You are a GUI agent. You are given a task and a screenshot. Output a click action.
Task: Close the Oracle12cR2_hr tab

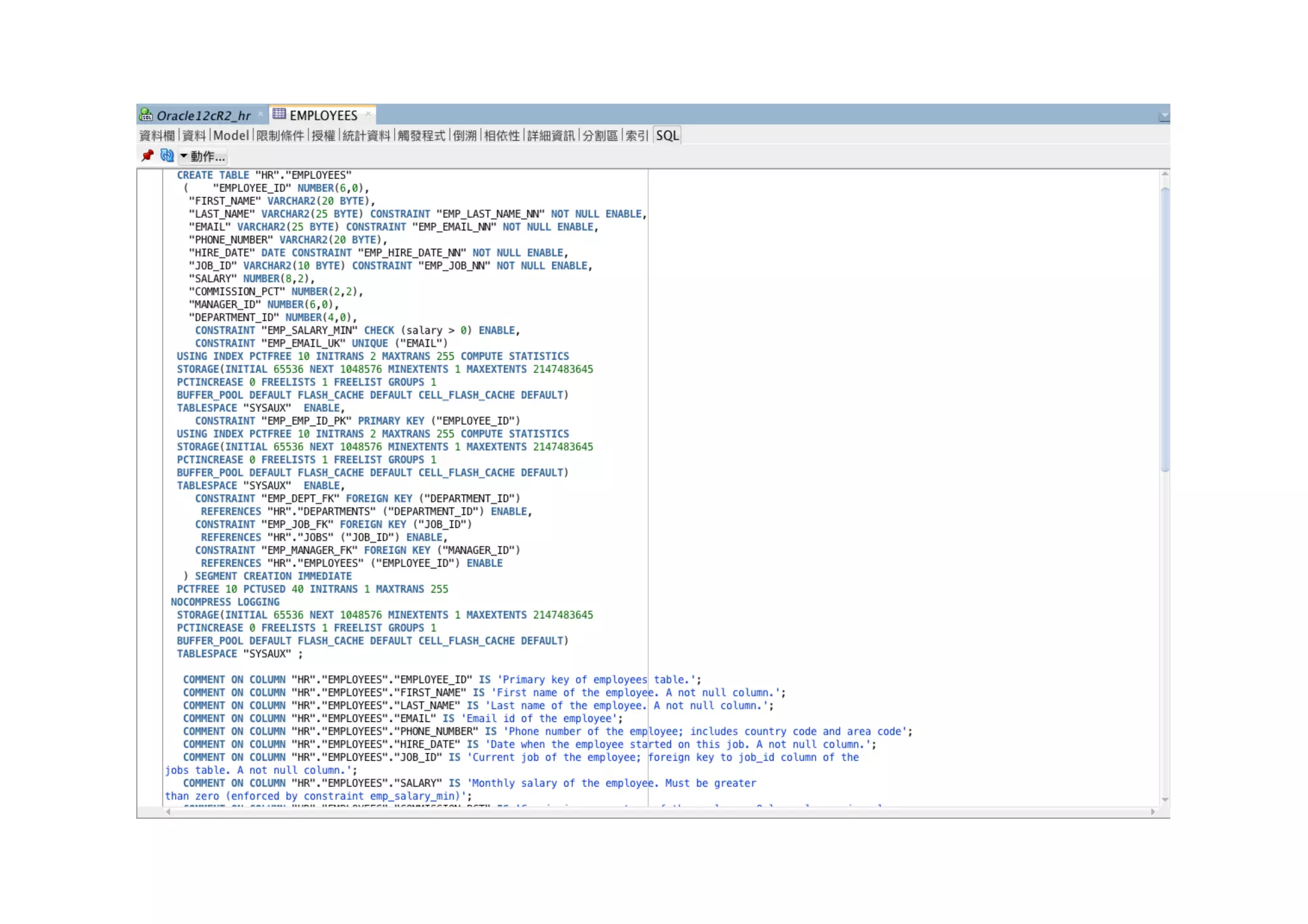260,115
